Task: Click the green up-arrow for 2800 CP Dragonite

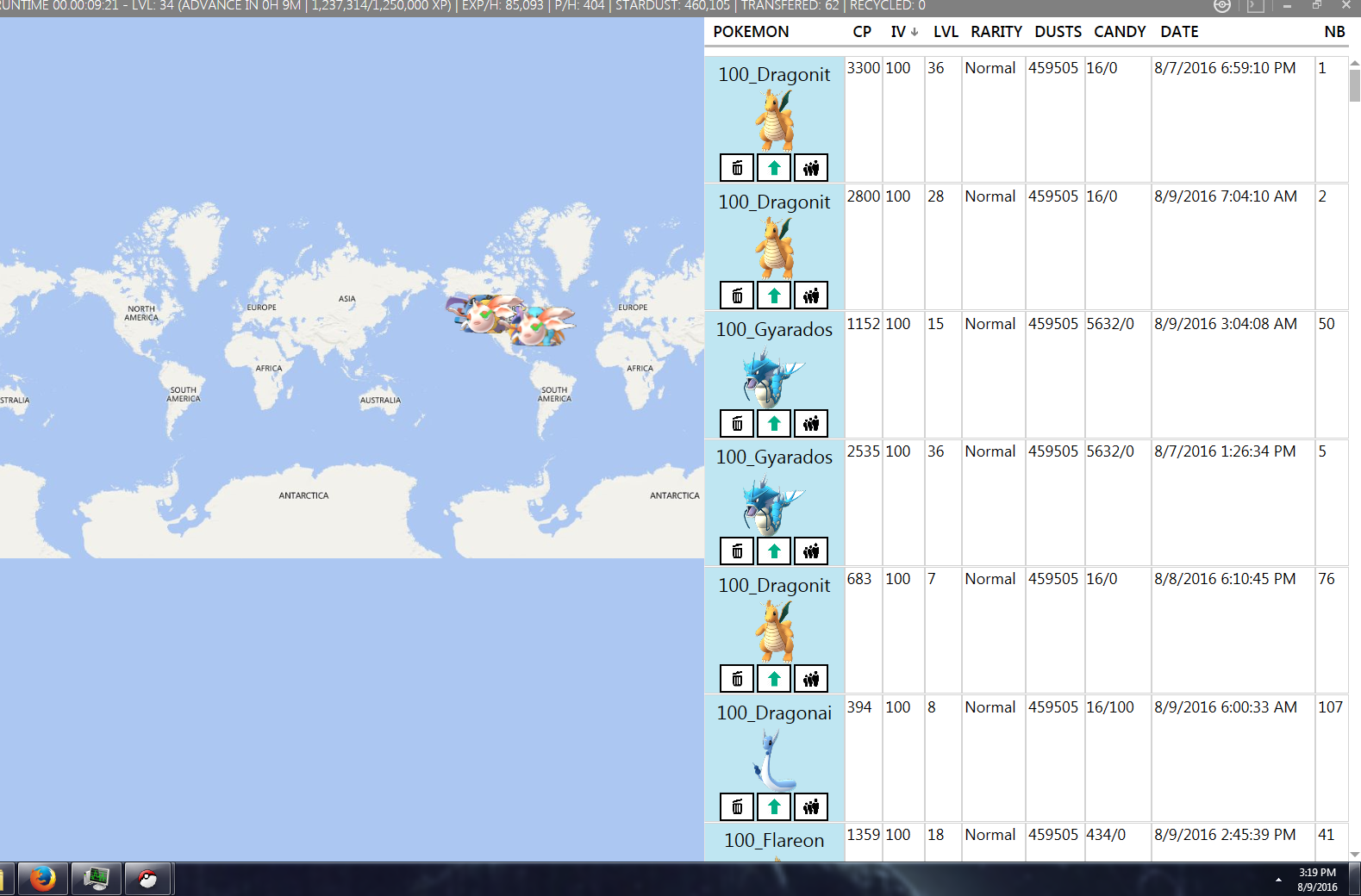Action: coord(774,296)
